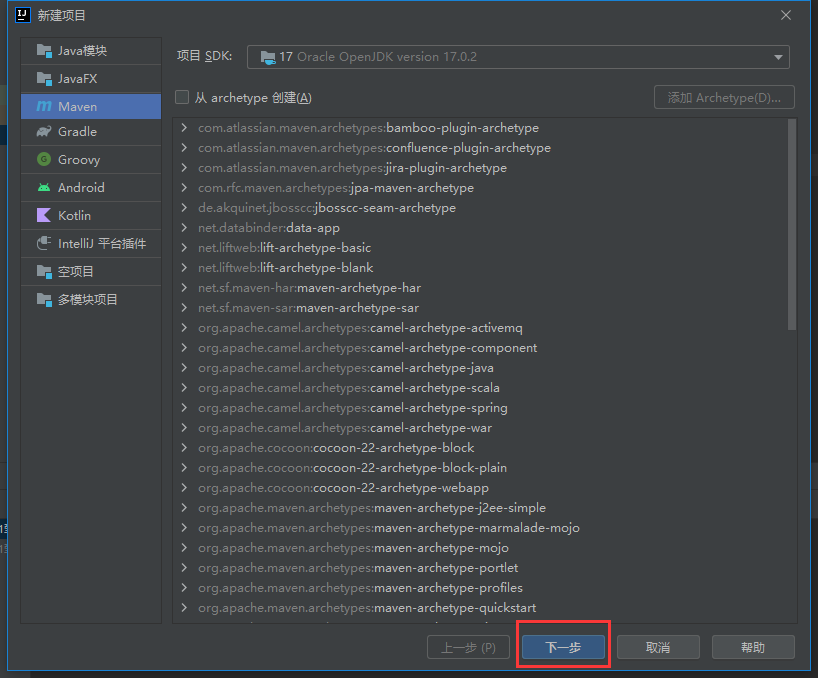The image size is (818, 678).
Task: Select maven-archetype-portlet row
Action: [x=480, y=567]
